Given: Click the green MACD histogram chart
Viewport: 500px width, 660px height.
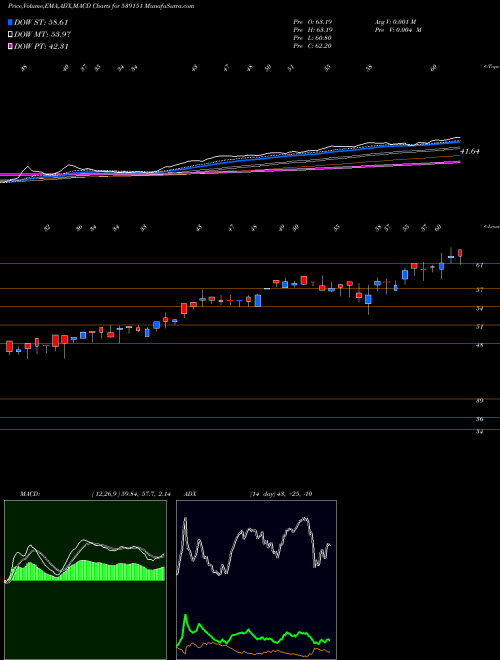Looking at the screenshot, I should tap(85, 580).
